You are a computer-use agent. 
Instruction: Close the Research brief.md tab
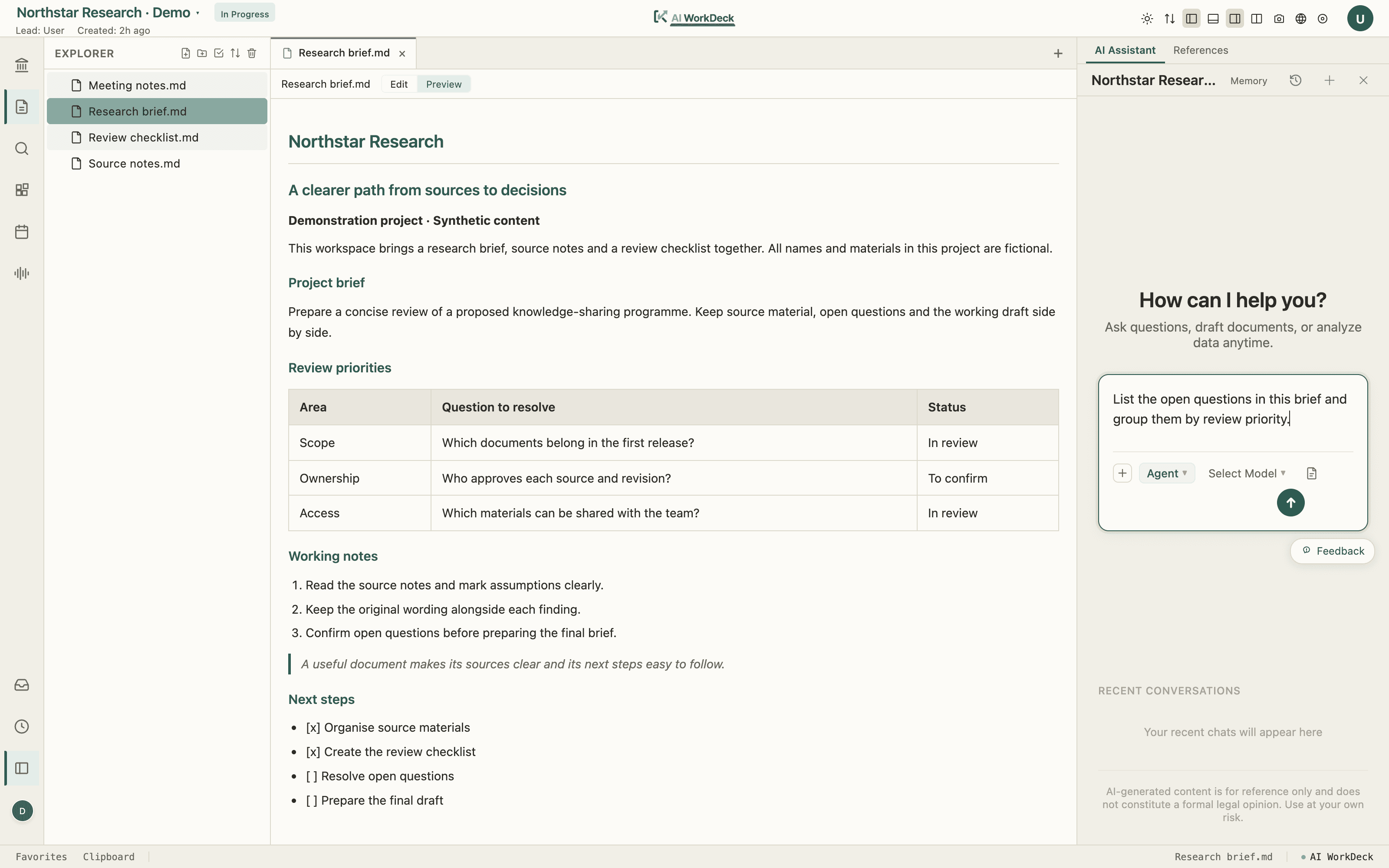coord(402,54)
